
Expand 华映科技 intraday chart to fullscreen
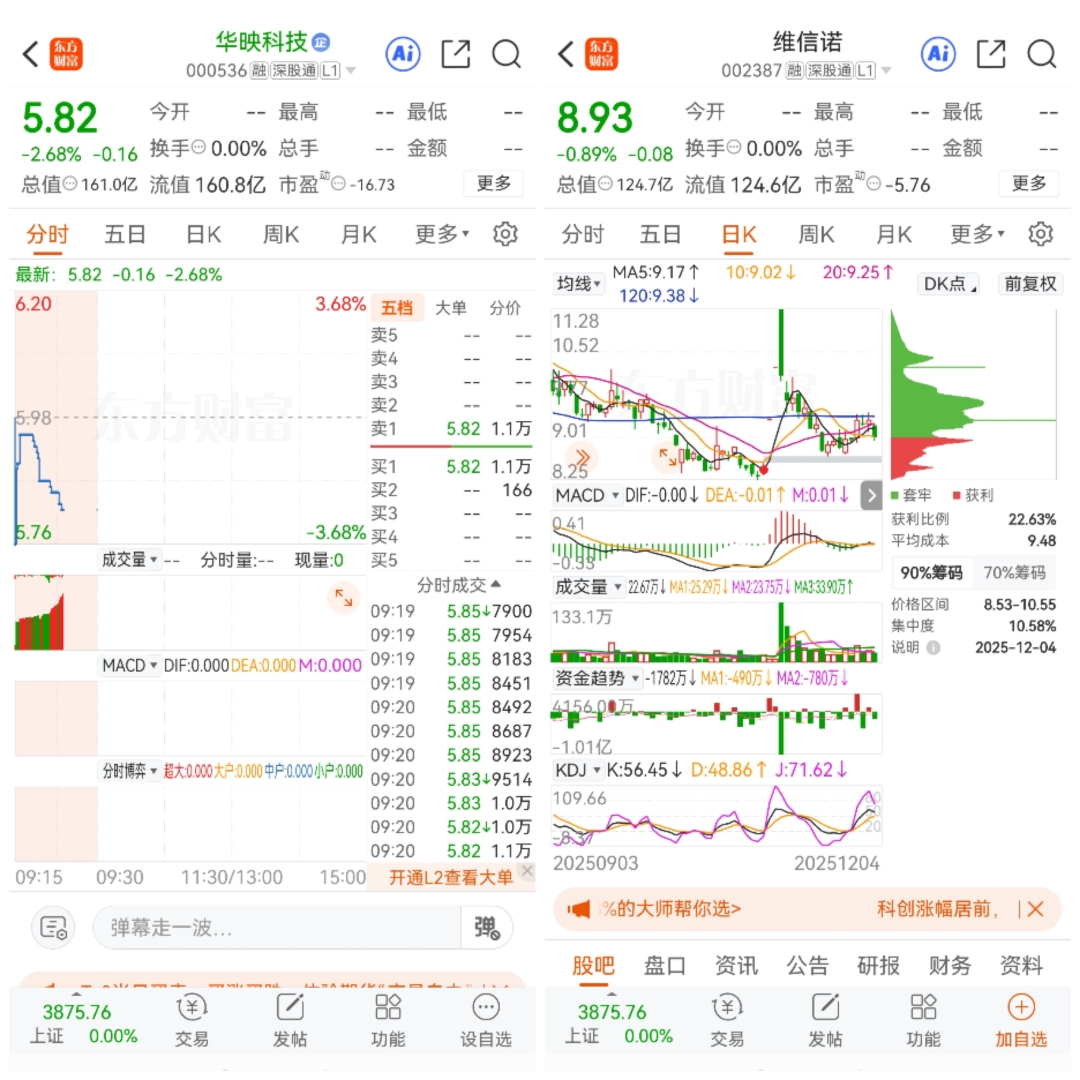point(343,597)
